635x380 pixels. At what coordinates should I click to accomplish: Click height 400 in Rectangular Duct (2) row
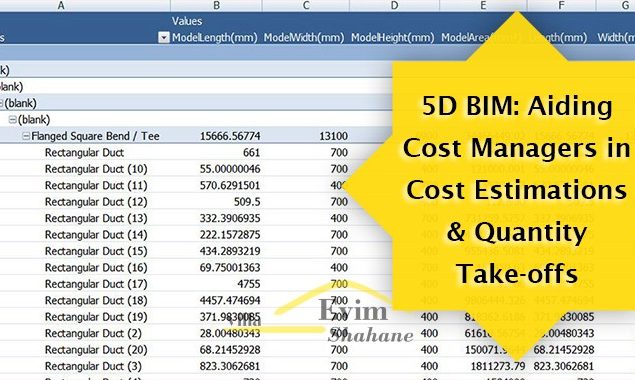[x=429, y=333]
